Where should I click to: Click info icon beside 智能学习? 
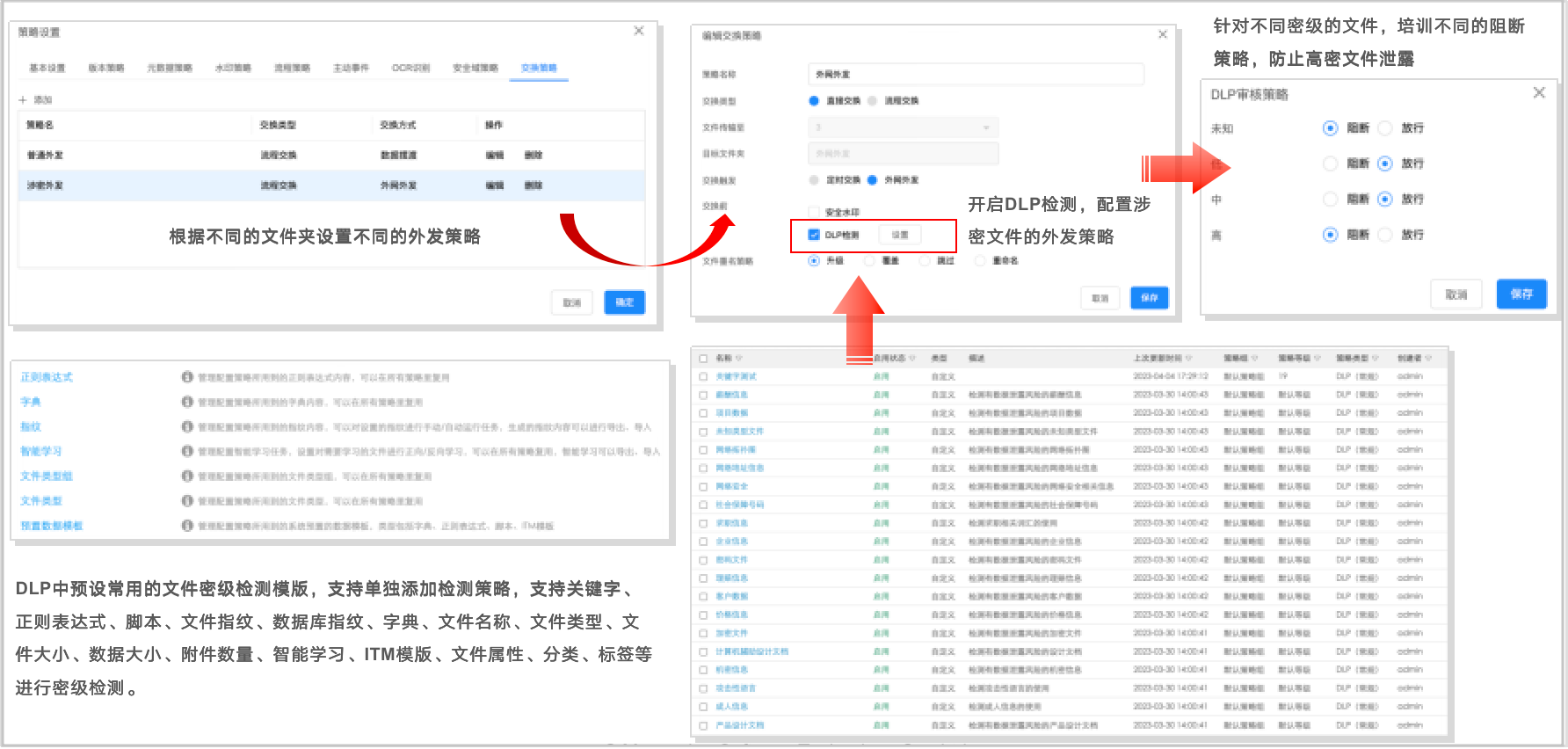tap(187, 451)
